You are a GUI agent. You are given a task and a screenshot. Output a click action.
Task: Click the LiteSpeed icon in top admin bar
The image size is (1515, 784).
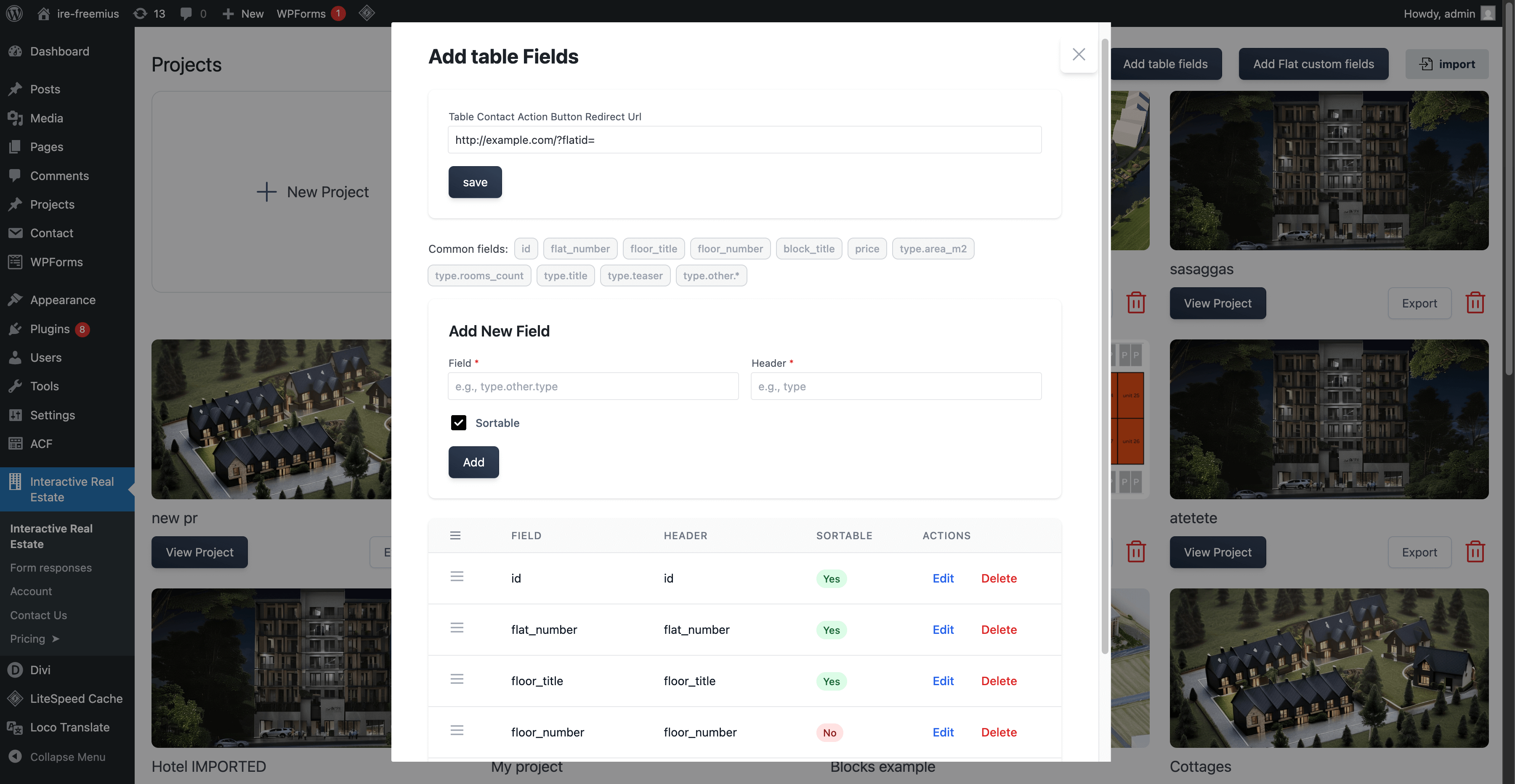(x=367, y=13)
